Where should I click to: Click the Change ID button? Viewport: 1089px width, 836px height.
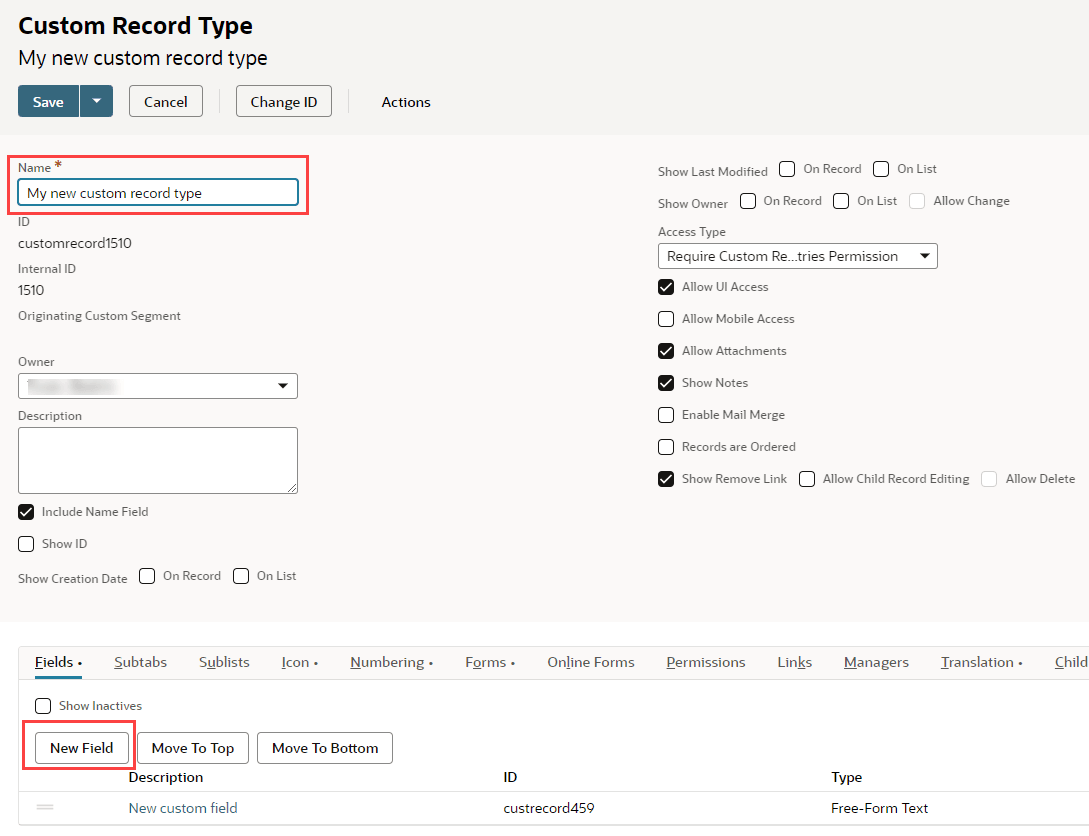pos(283,101)
